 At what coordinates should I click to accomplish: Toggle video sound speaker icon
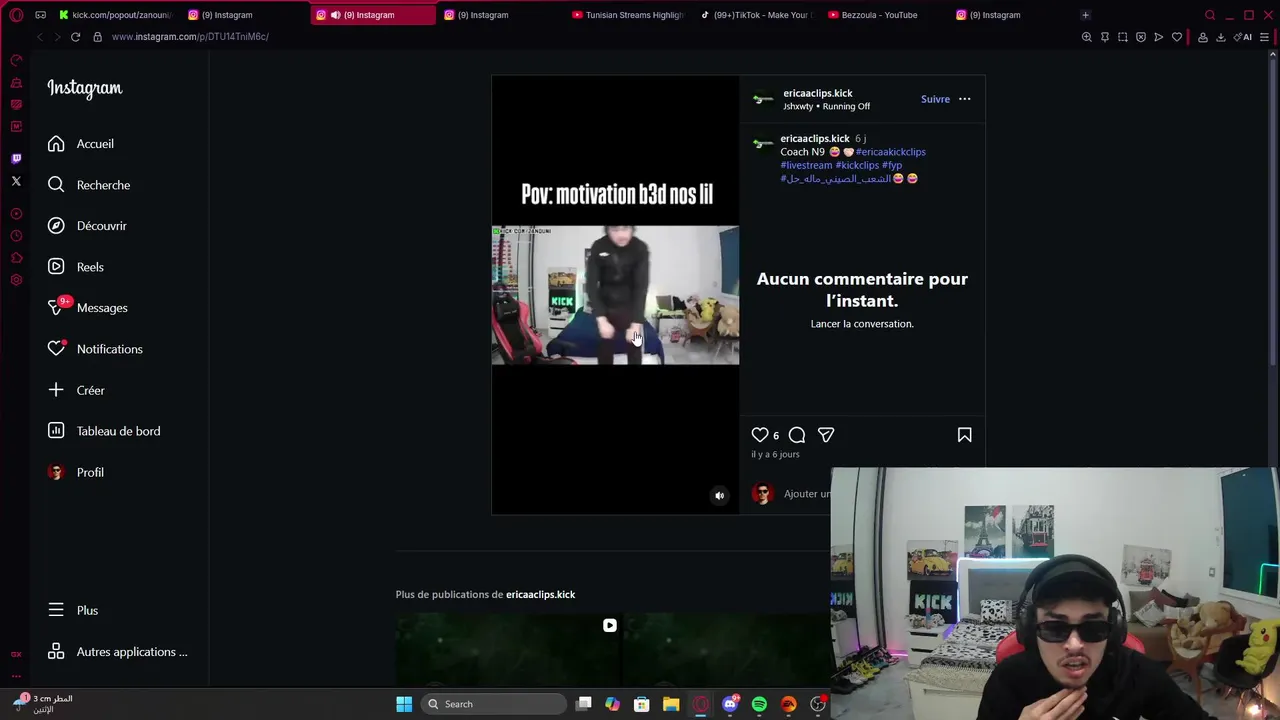click(x=719, y=495)
